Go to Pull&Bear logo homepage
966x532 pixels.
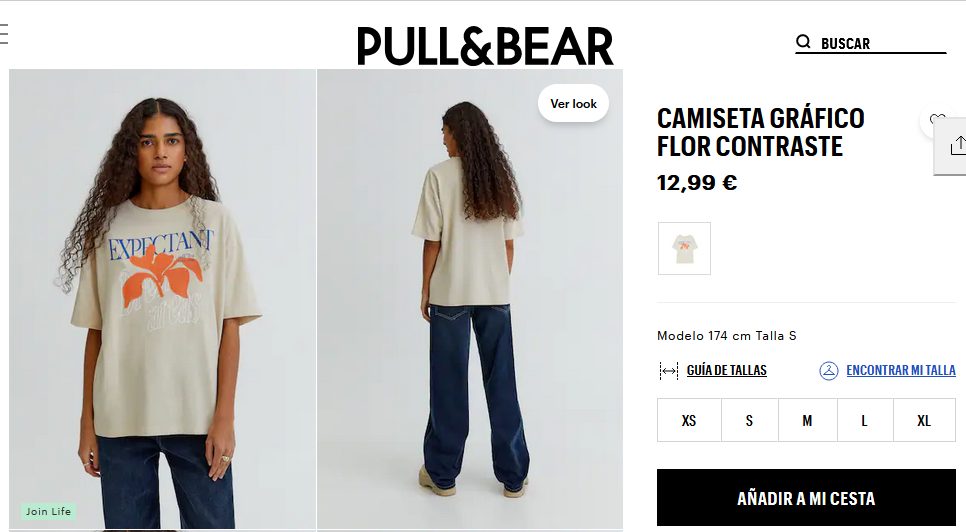pos(485,46)
